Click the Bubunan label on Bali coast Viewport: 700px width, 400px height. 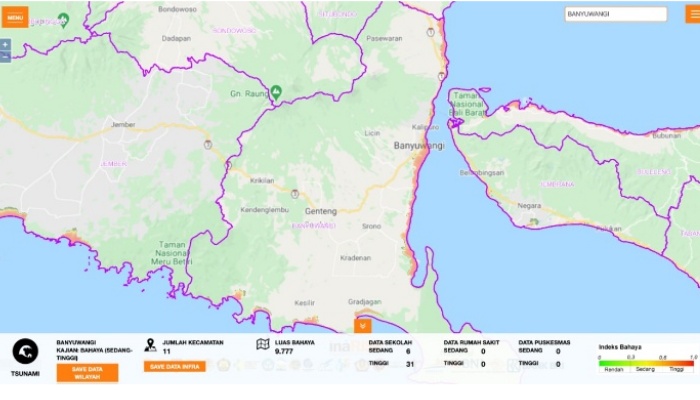tap(667, 135)
